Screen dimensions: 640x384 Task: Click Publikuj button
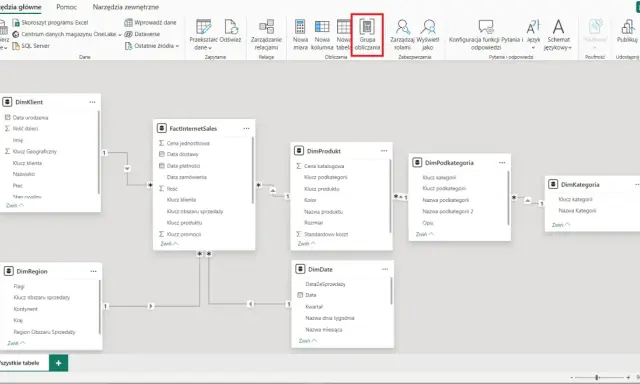click(627, 31)
